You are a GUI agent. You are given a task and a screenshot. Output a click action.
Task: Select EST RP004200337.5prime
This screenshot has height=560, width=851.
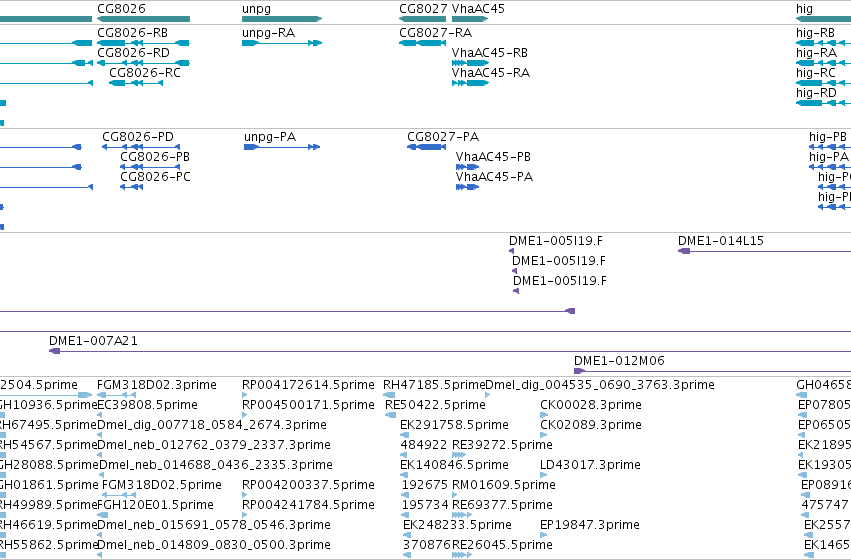(308, 485)
